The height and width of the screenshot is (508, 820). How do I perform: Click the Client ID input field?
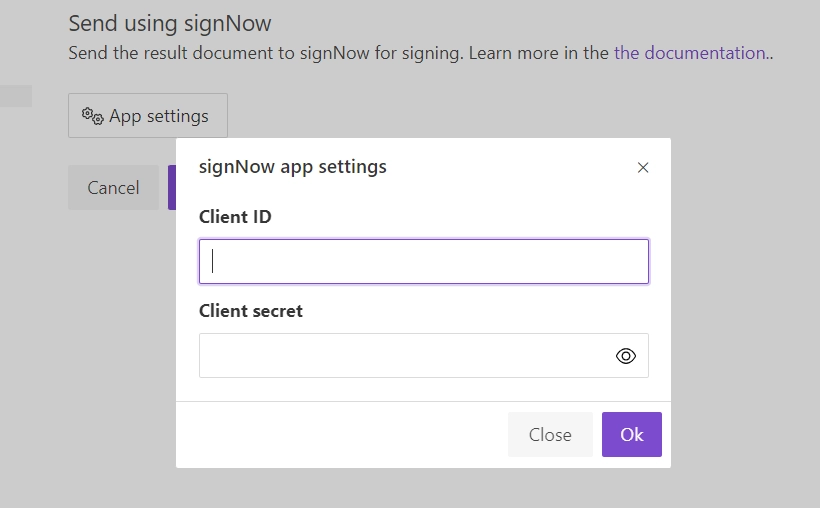click(x=424, y=262)
